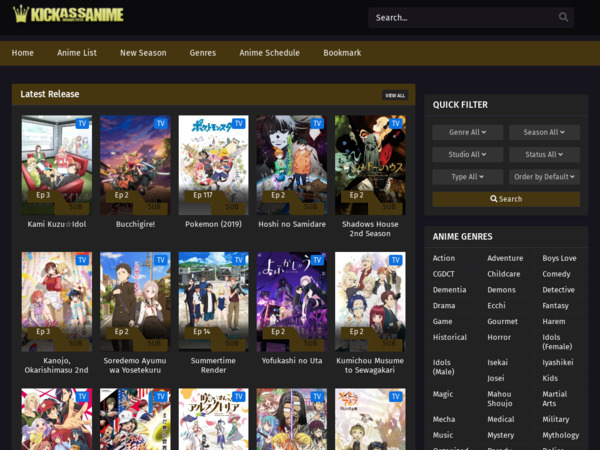Image resolution: width=600 pixels, height=450 pixels.
Task: Click into the Search text field
Action: tap(460, 17)
